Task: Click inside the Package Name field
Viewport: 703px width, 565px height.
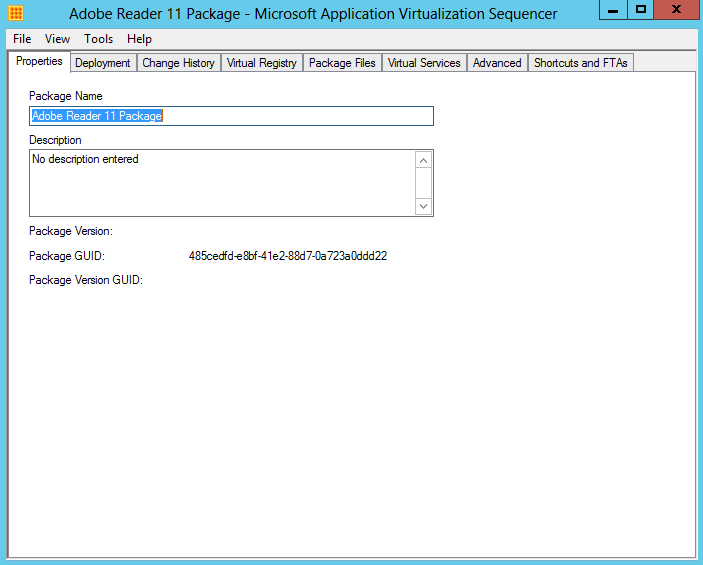Action: (231, 116)
